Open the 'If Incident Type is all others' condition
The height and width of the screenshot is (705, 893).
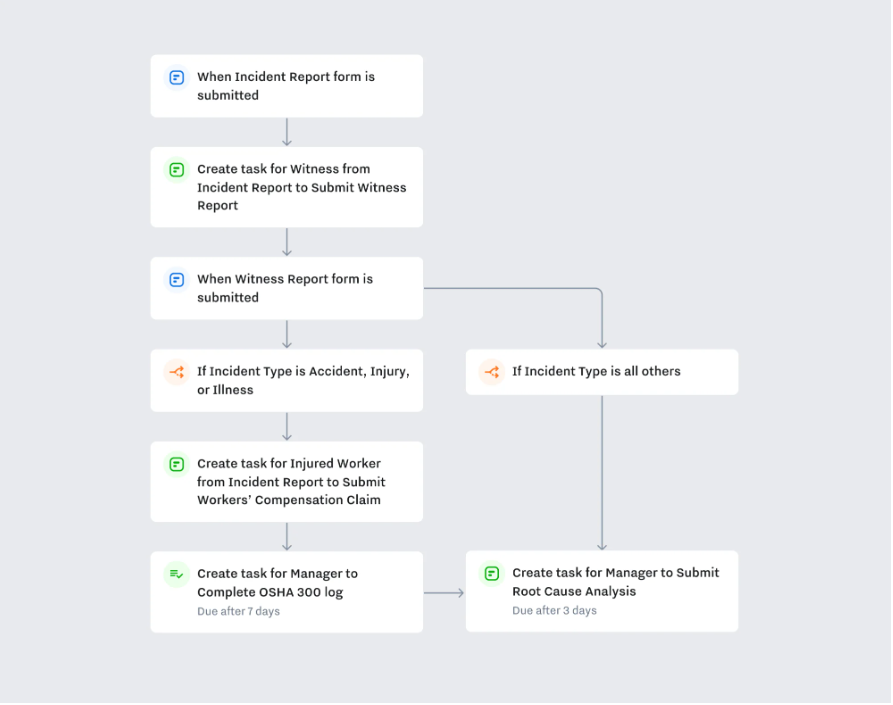(x=602, y=372)
